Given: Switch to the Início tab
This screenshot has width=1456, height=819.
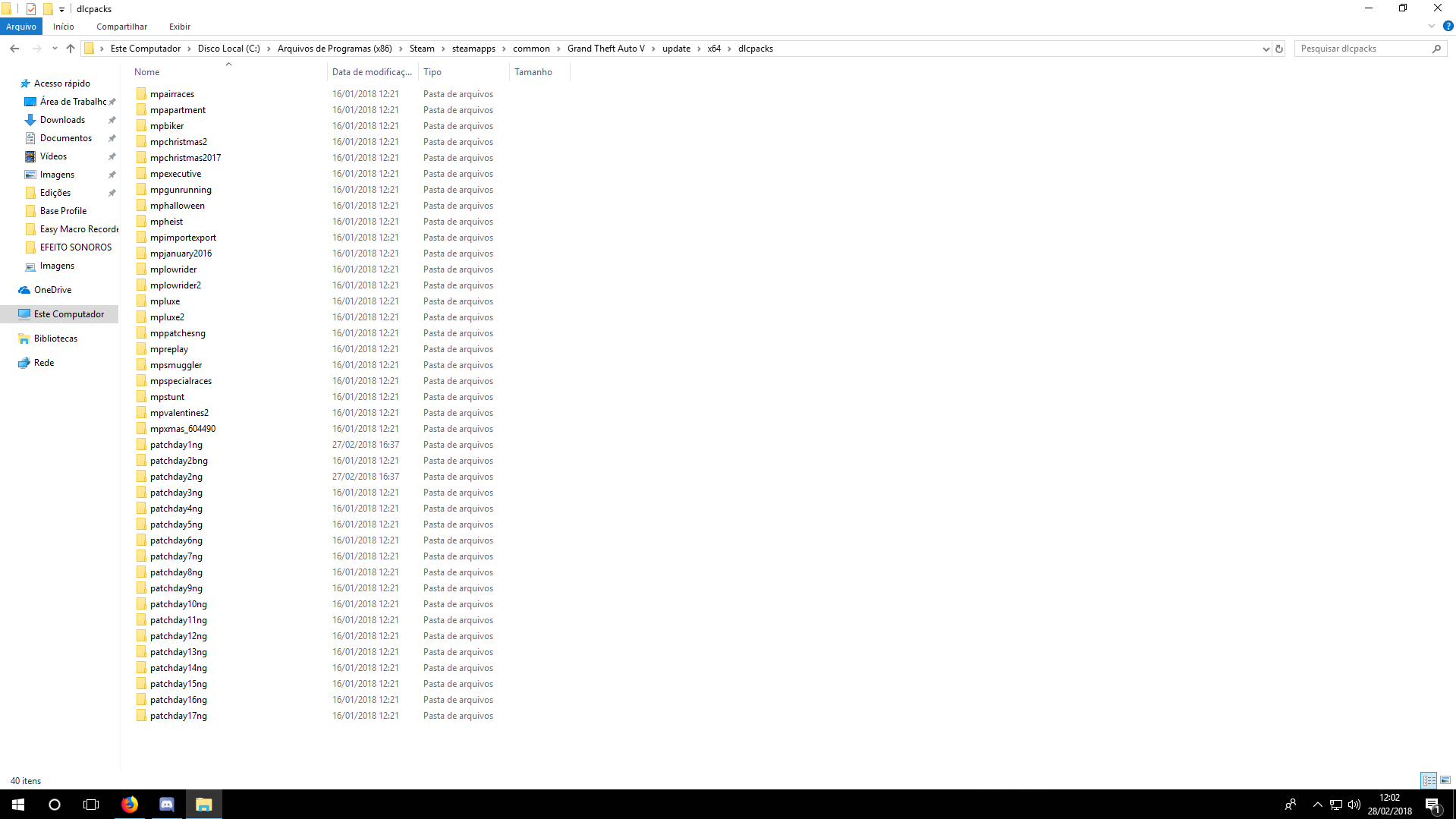Looking at the screenshot, I should pos(64,27).
